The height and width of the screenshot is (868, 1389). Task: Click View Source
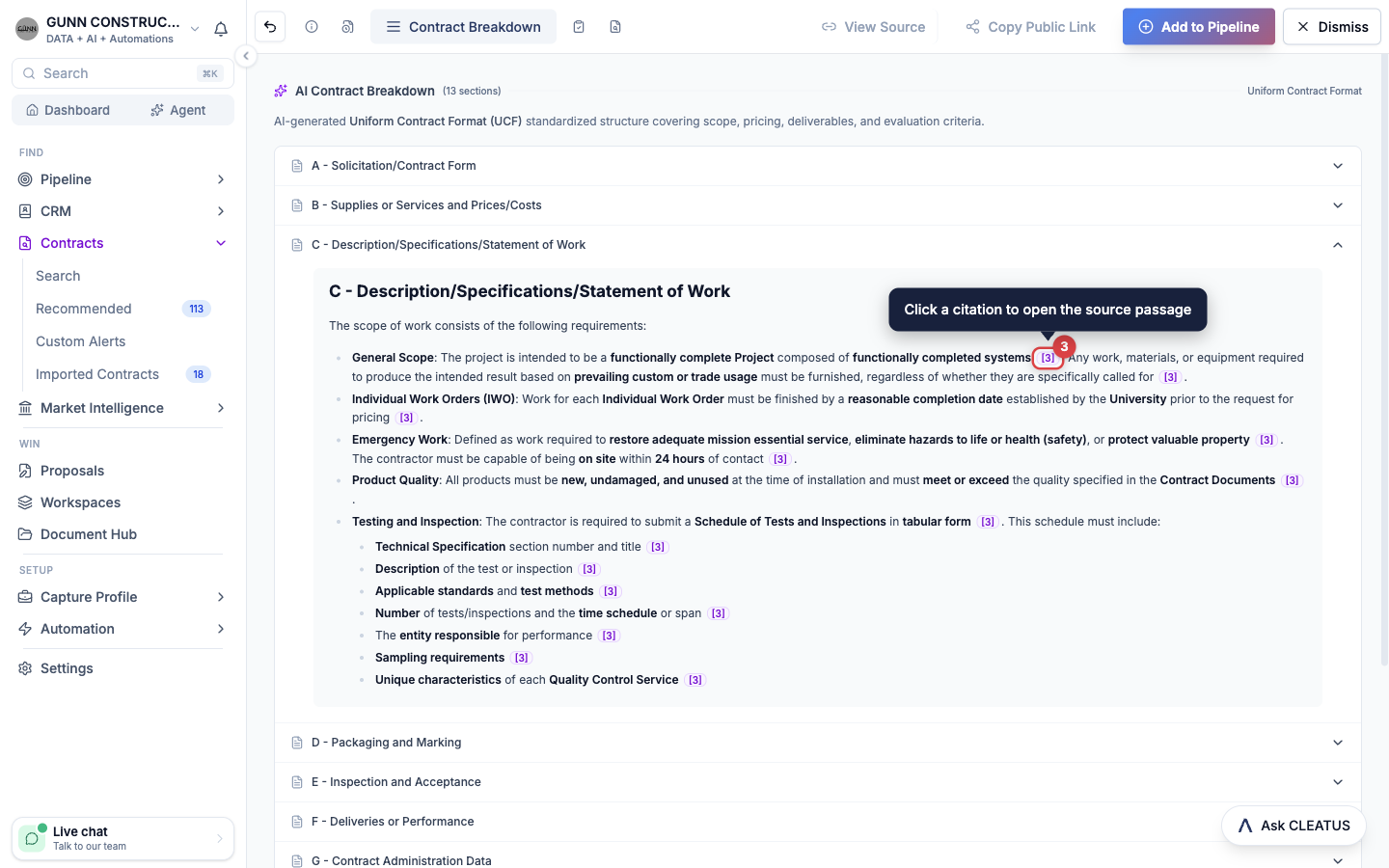(x=873, y=27)
